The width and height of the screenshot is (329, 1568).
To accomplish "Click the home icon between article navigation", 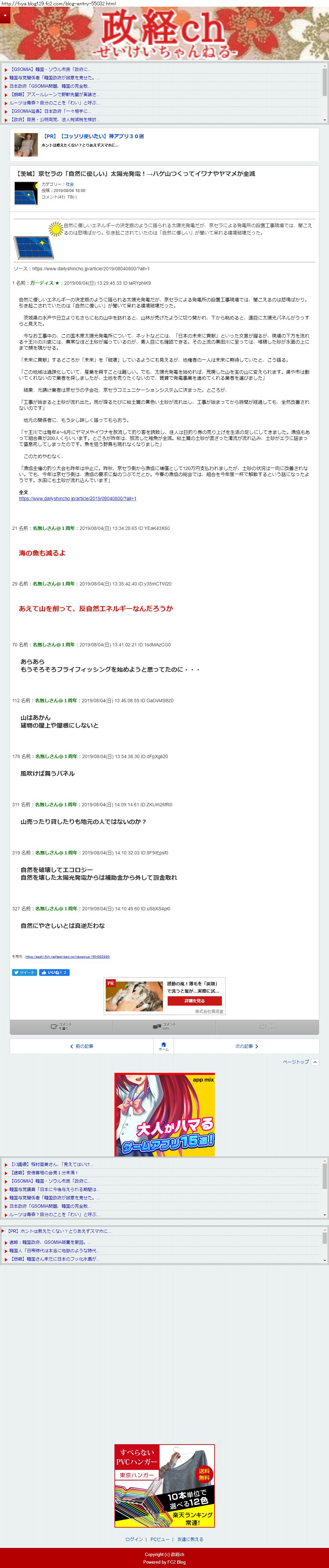I will tap(163, 1046).
